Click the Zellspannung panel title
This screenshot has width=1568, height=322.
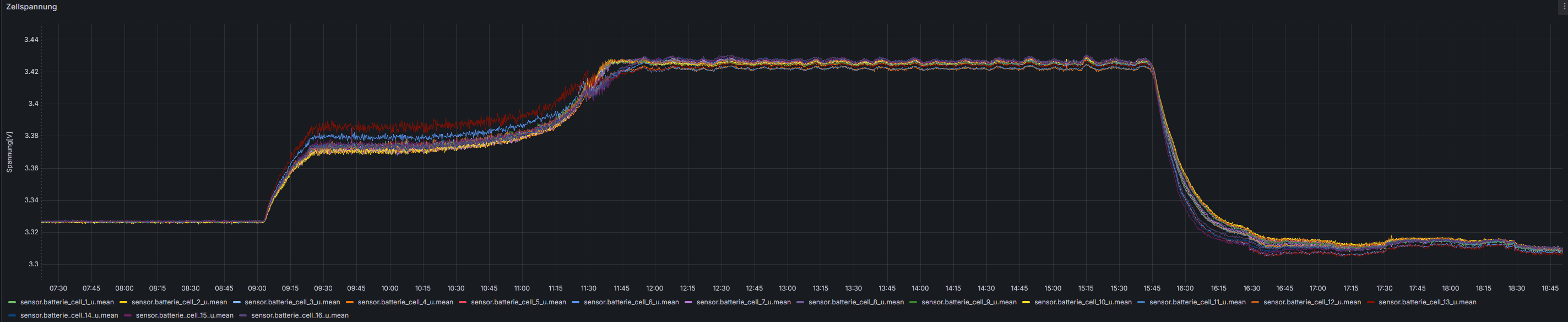(x=31, y=7)
